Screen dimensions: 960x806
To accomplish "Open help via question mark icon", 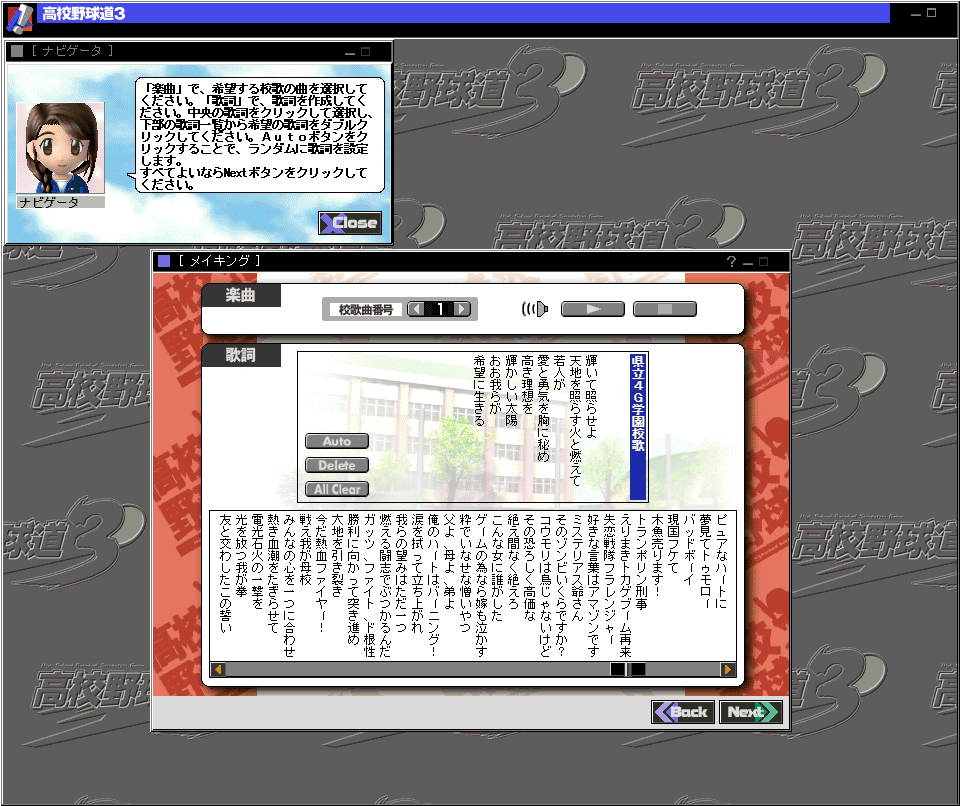I will click(x=731, y=262).
